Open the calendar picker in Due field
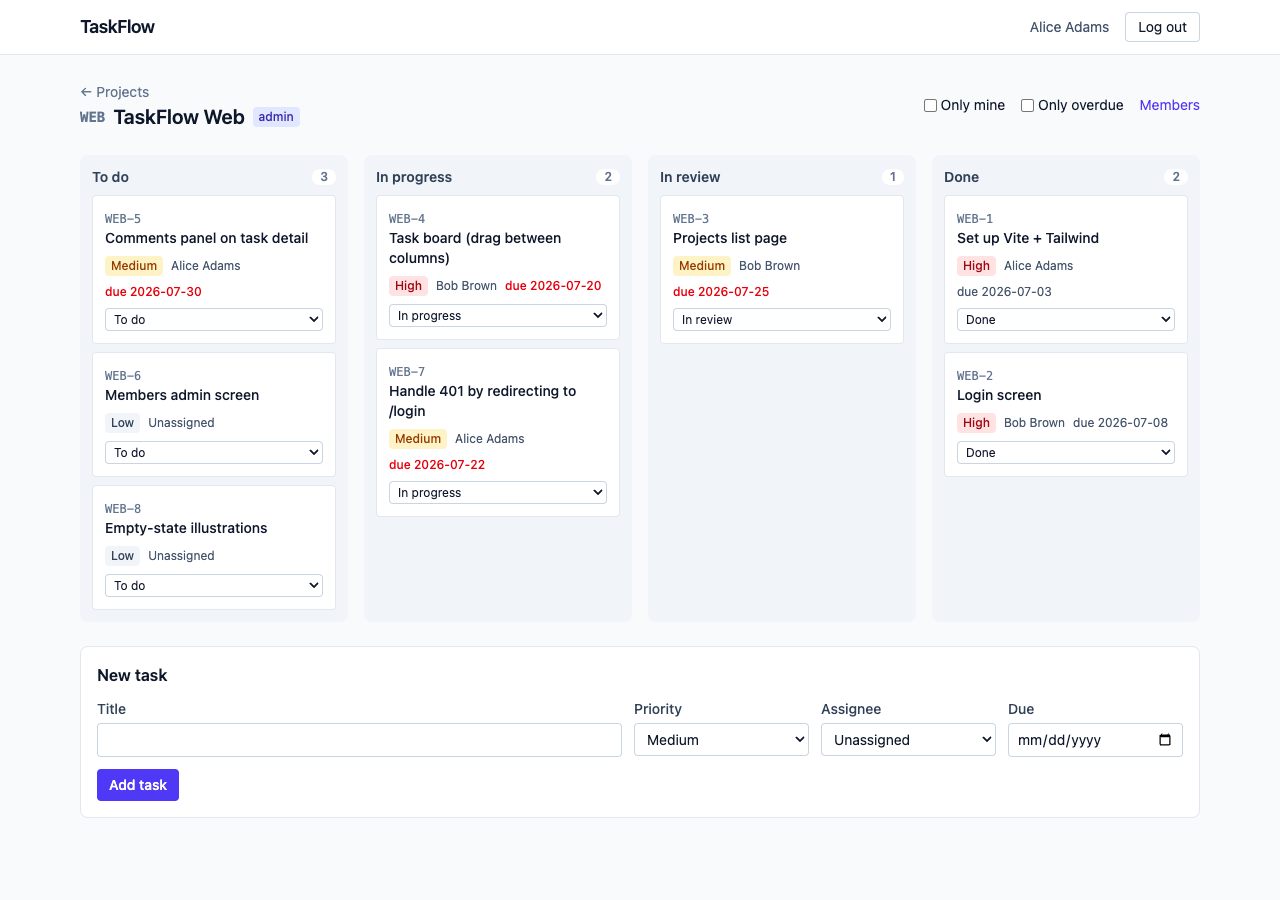The height and width of the screenshot is (900, 1280). click(1164, 740)
